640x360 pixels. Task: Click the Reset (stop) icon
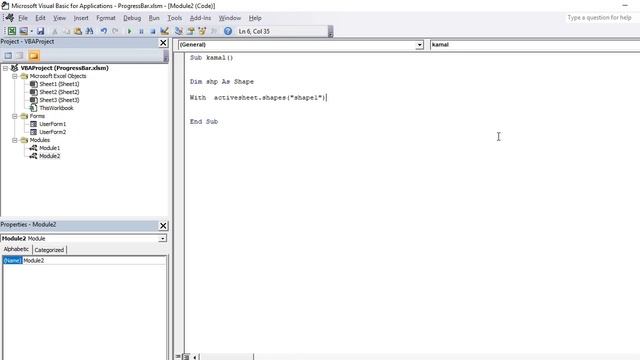(x=153, y=31)
